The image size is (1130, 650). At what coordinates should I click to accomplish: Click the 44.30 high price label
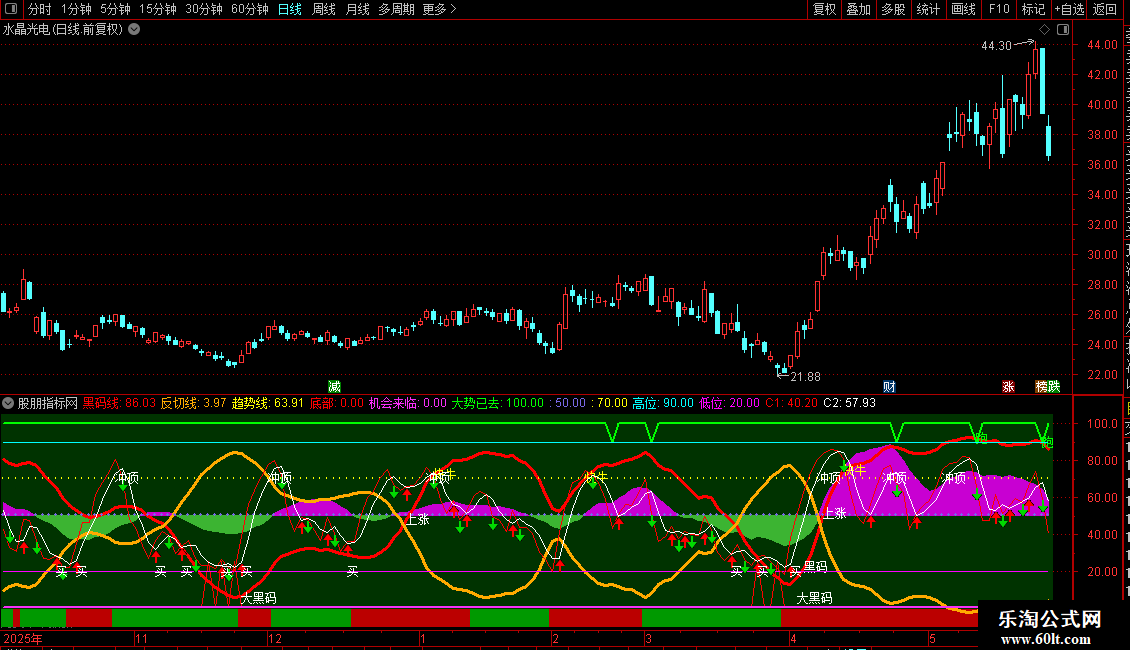pyautogui.click(x=996, y=45)
